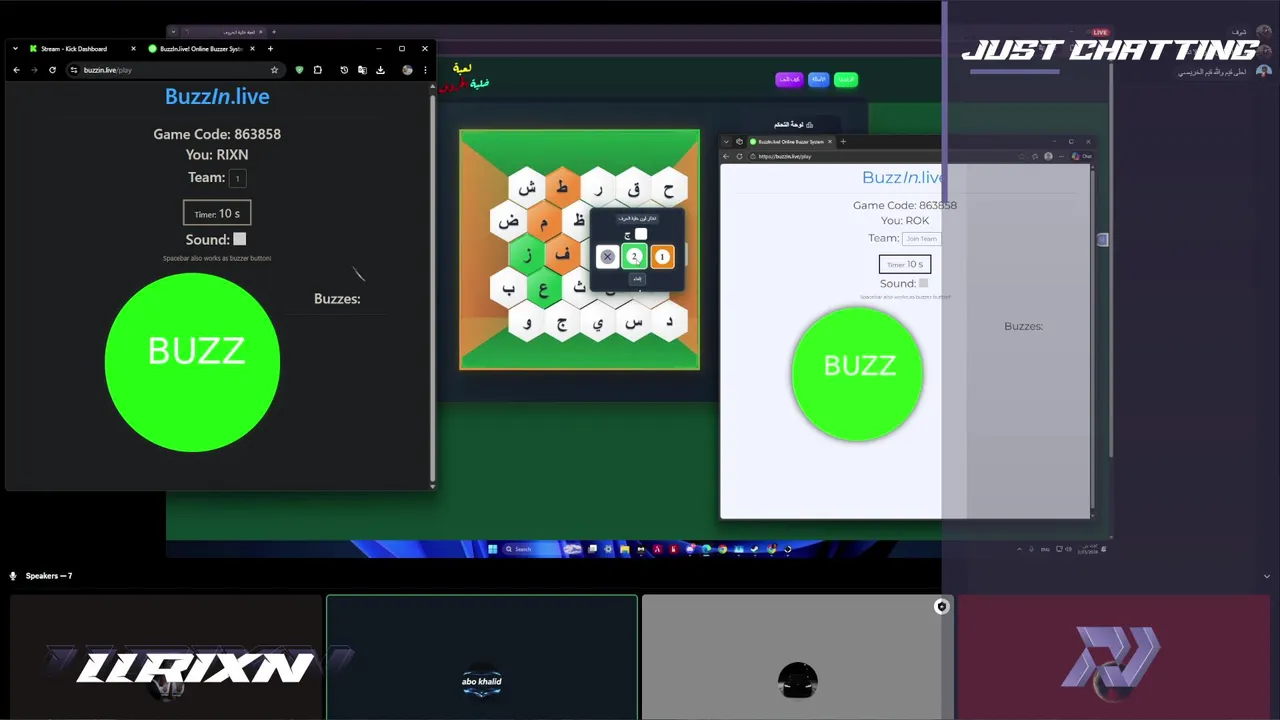Click the د hexagon tile
This screenshot has height=720, width=1280.
tap(669, 322)
